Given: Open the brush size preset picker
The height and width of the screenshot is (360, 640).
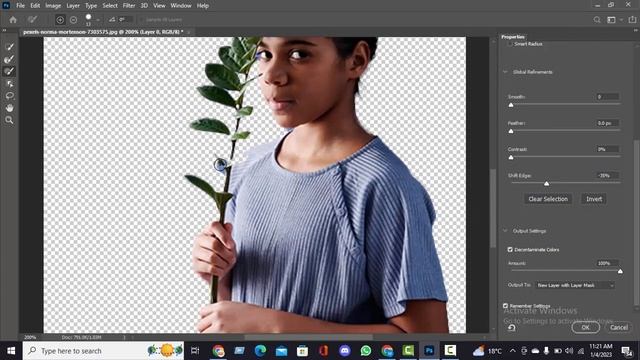Looking at the screenshot, I should pos(98,20).
